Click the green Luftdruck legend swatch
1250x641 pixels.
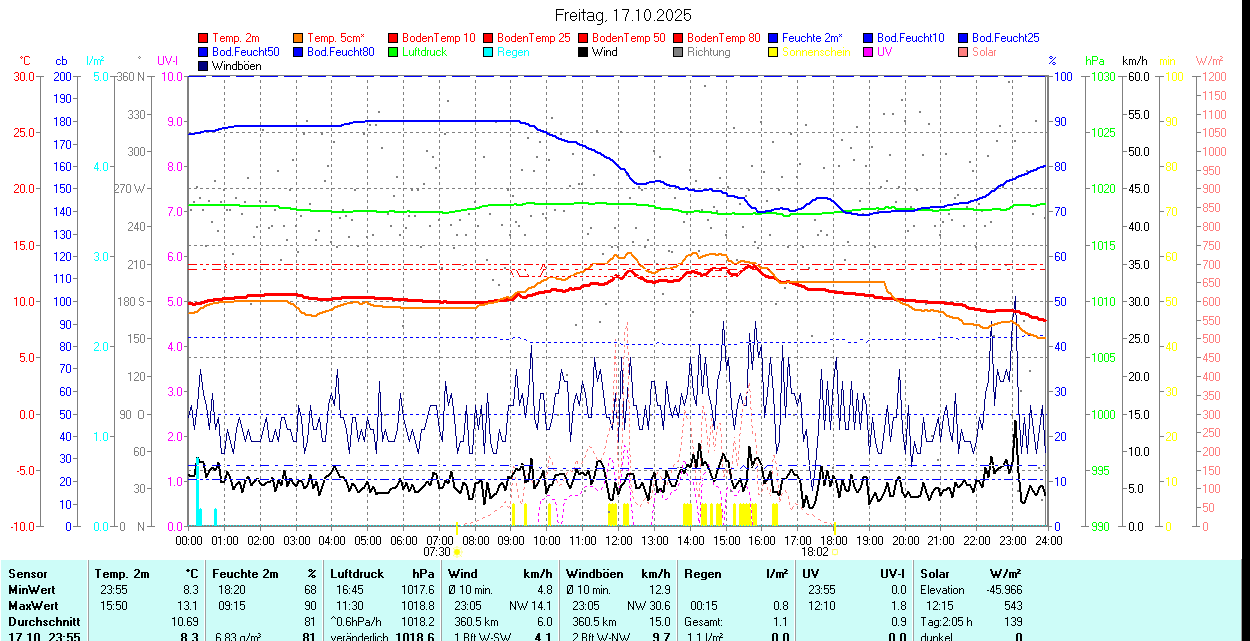click(393, 52)
